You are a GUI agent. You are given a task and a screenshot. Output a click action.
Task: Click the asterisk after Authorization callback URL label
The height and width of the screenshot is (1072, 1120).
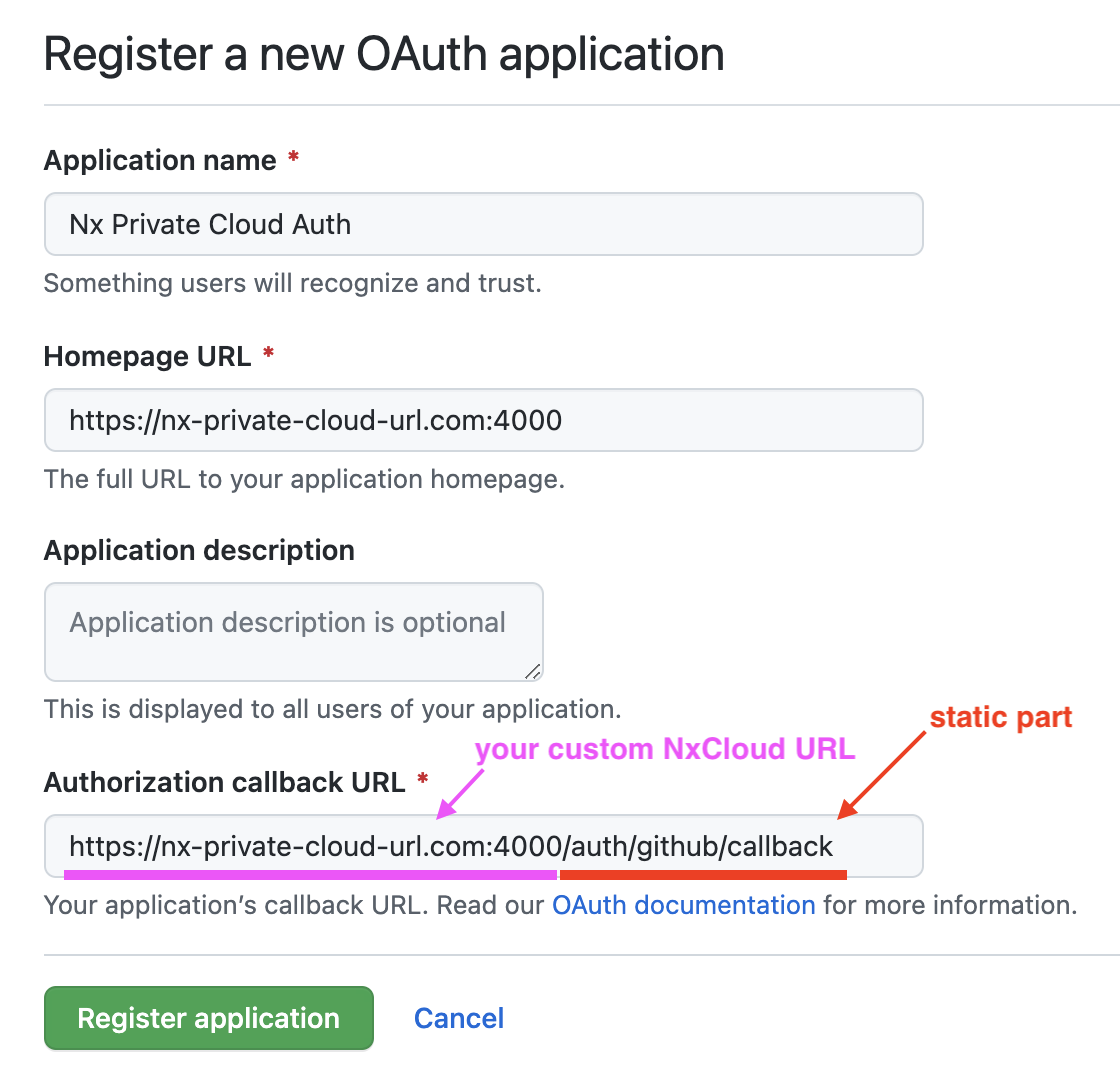pyautogui.click(x=423, y=780)
